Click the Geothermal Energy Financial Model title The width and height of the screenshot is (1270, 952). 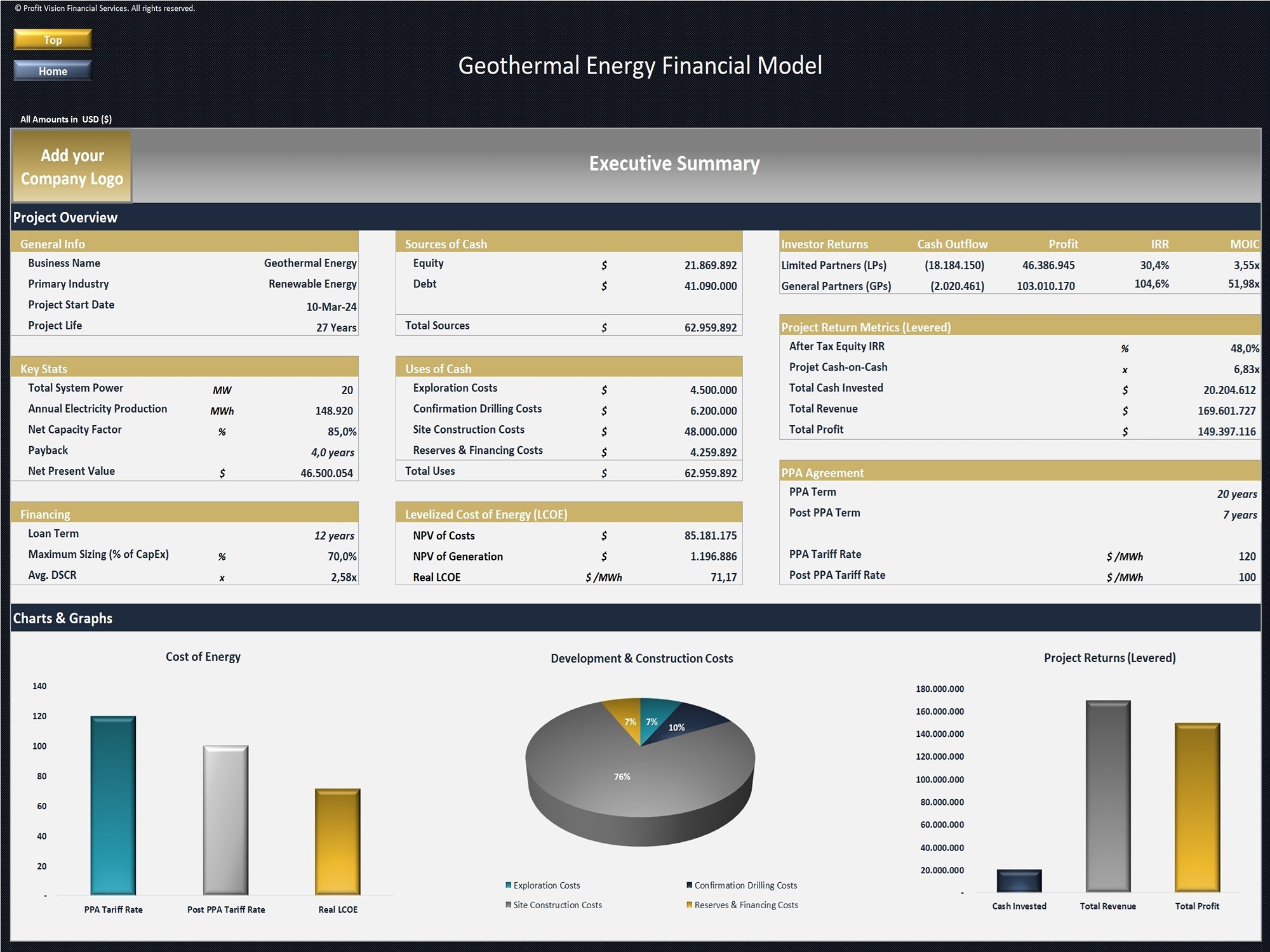click(x=640, y=65)
